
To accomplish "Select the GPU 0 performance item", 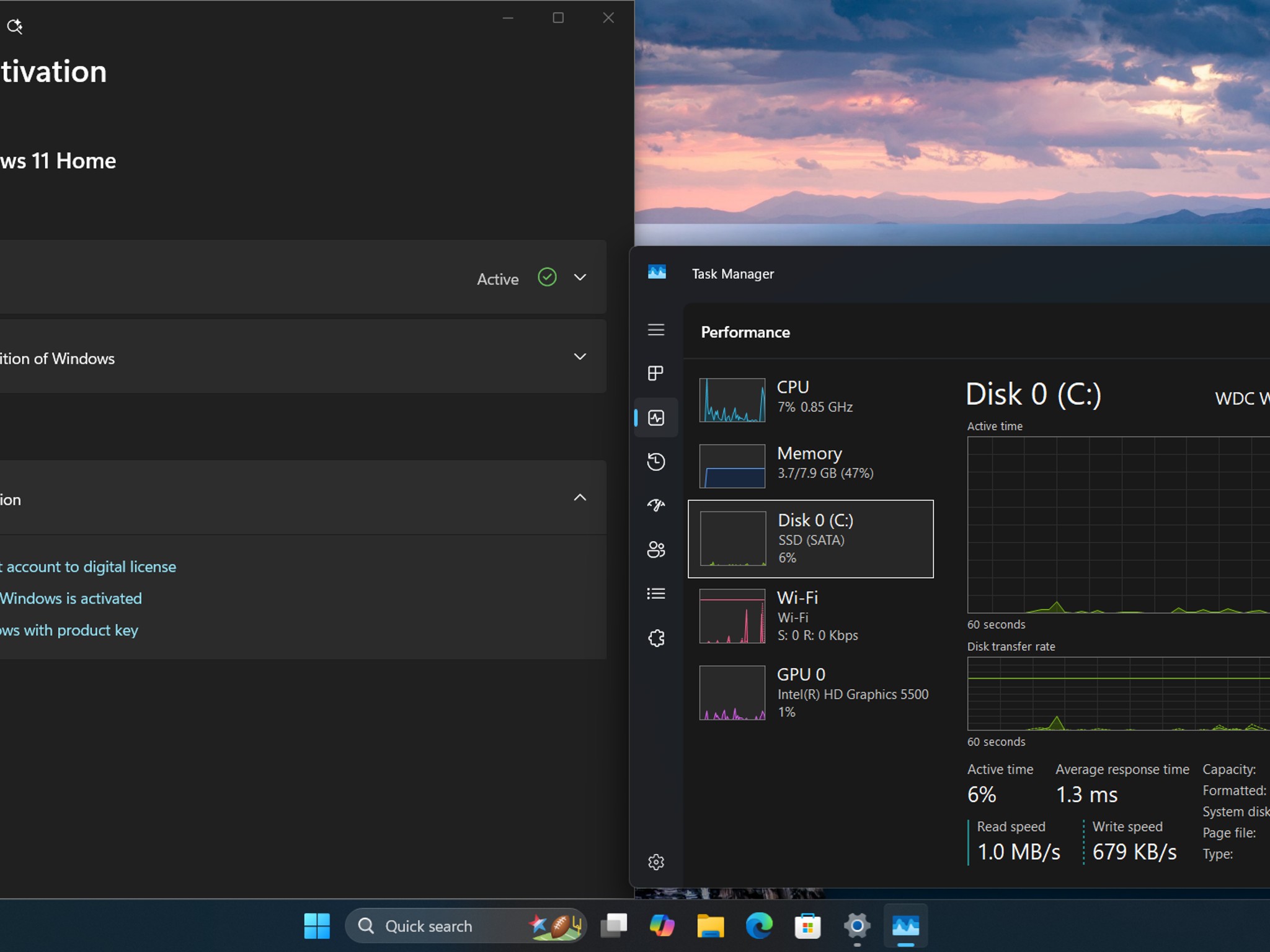I will [810, 693].
